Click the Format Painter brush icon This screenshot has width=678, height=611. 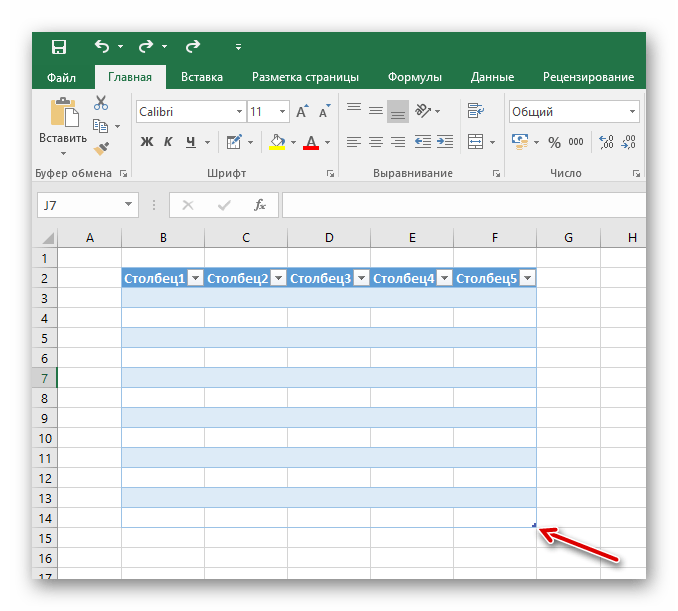(x=101, y=148)
